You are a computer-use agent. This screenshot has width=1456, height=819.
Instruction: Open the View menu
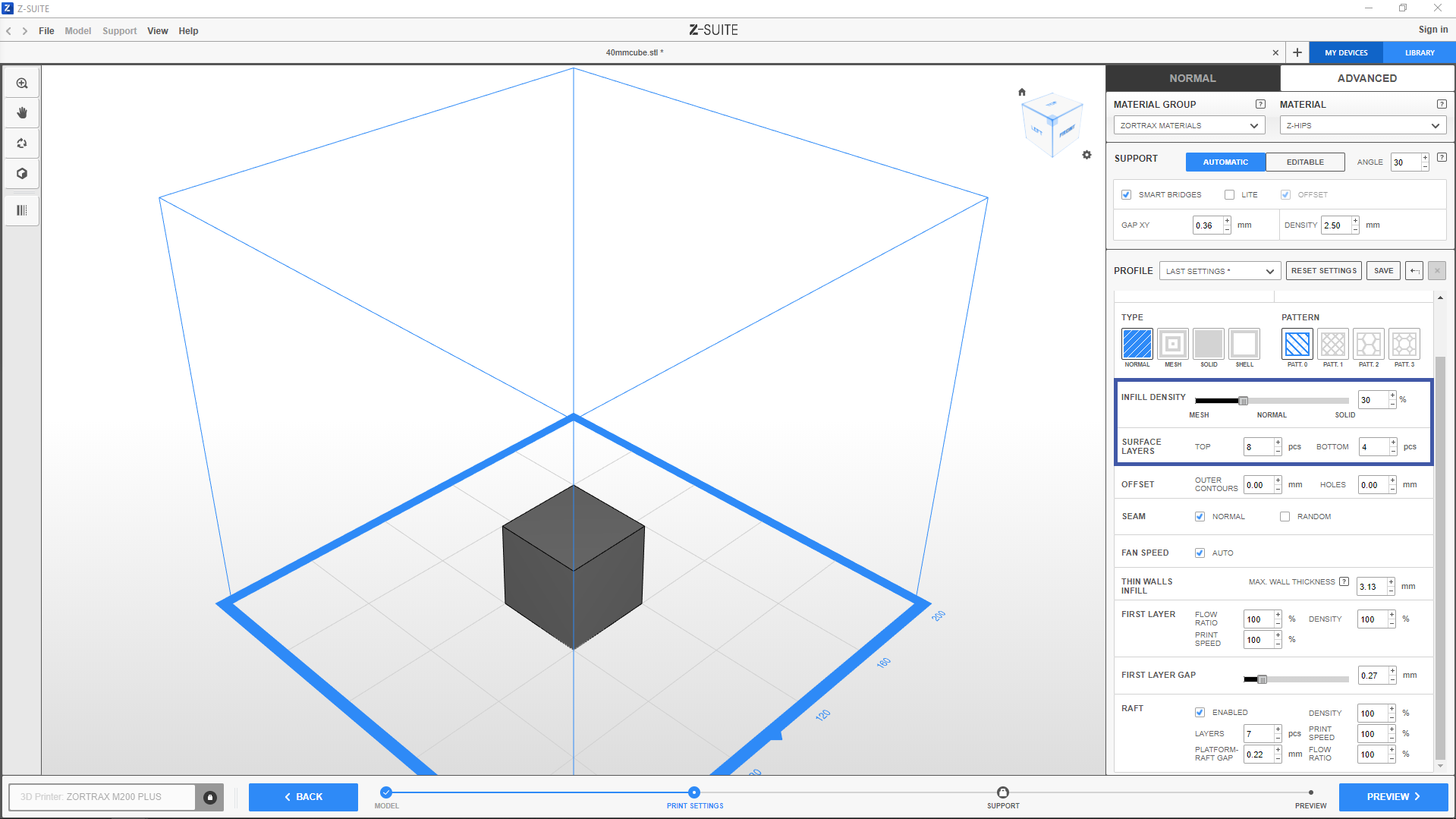click(157, 31)
